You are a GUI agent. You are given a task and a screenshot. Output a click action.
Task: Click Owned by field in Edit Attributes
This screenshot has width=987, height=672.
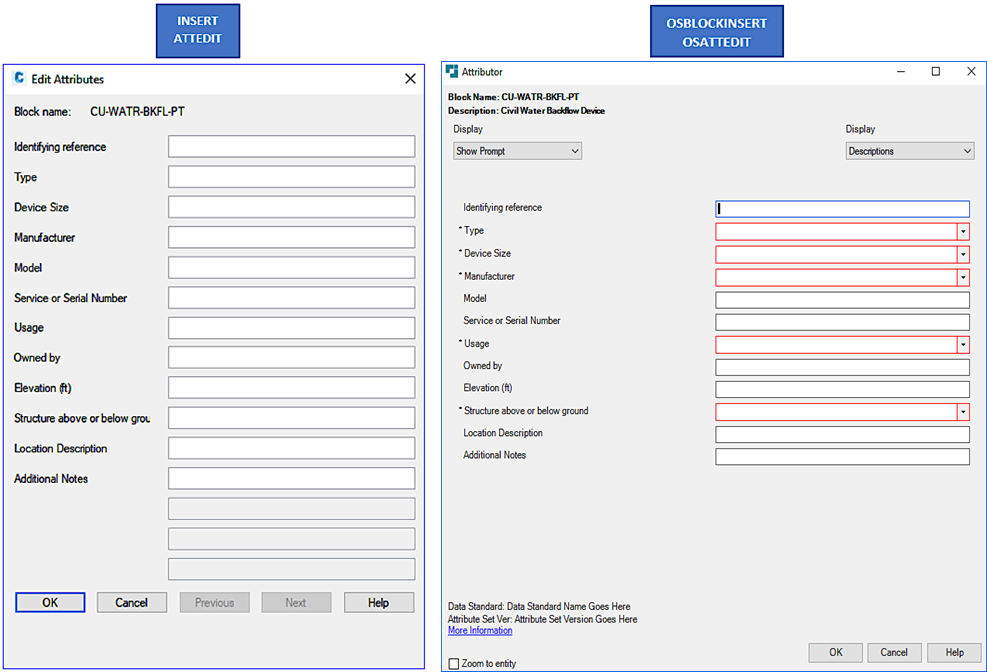point(291,357)
